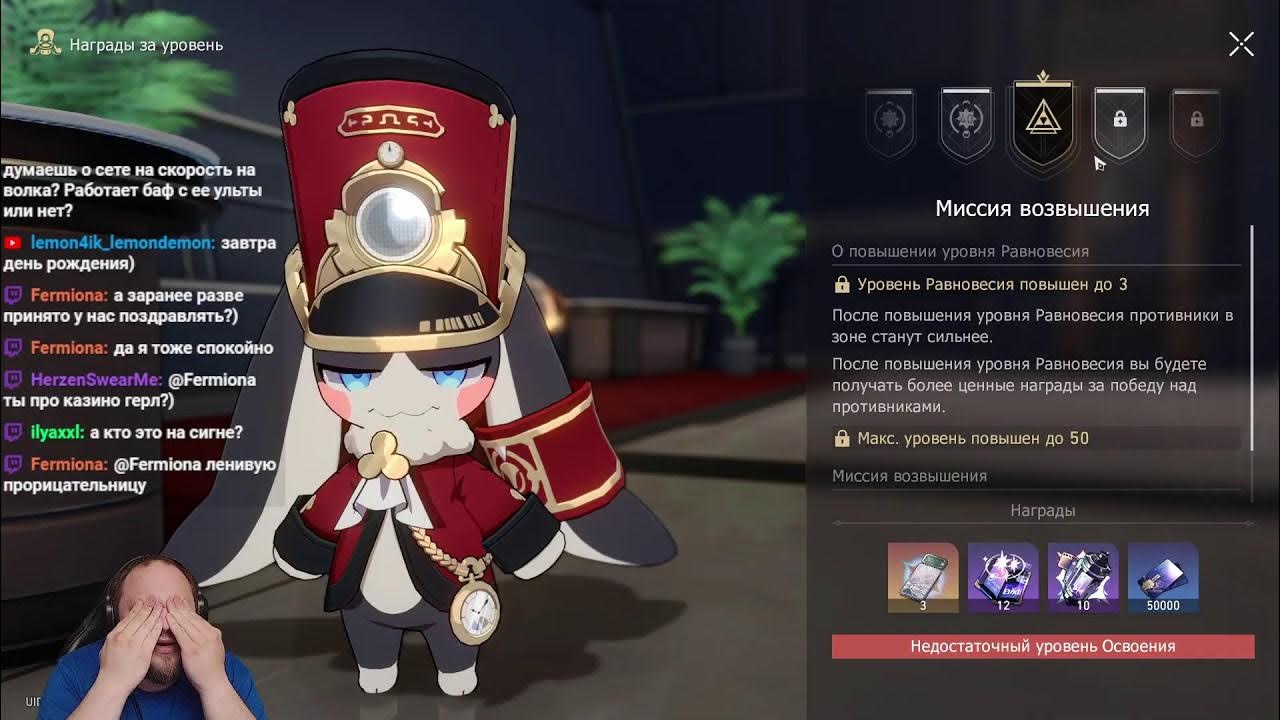This screenshot has width=1280, height=720.
Task: Click the Награды за уровень title
Action: (x=146, y=45)
